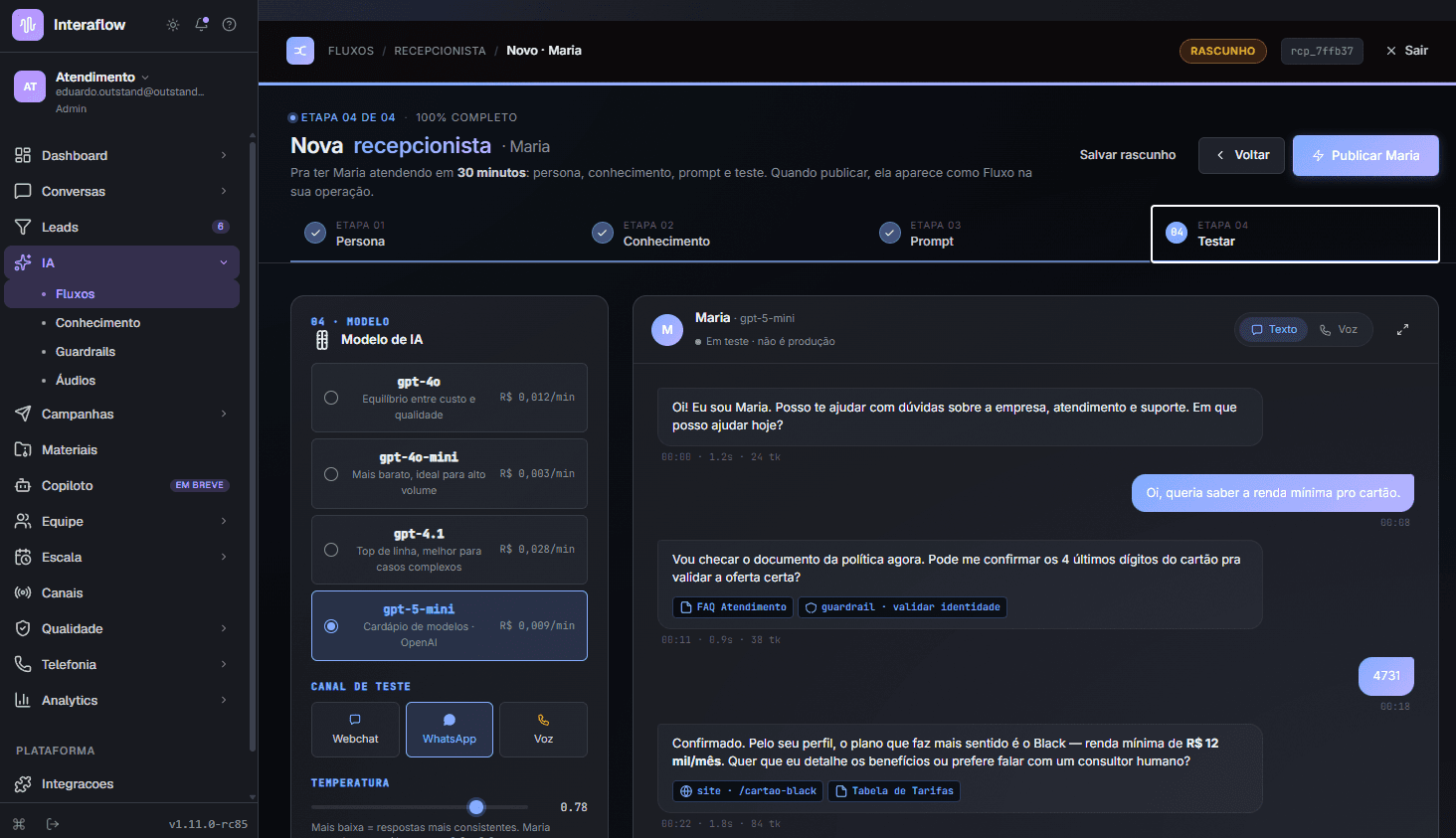Open notifications bell icon

tap(202, 25)
